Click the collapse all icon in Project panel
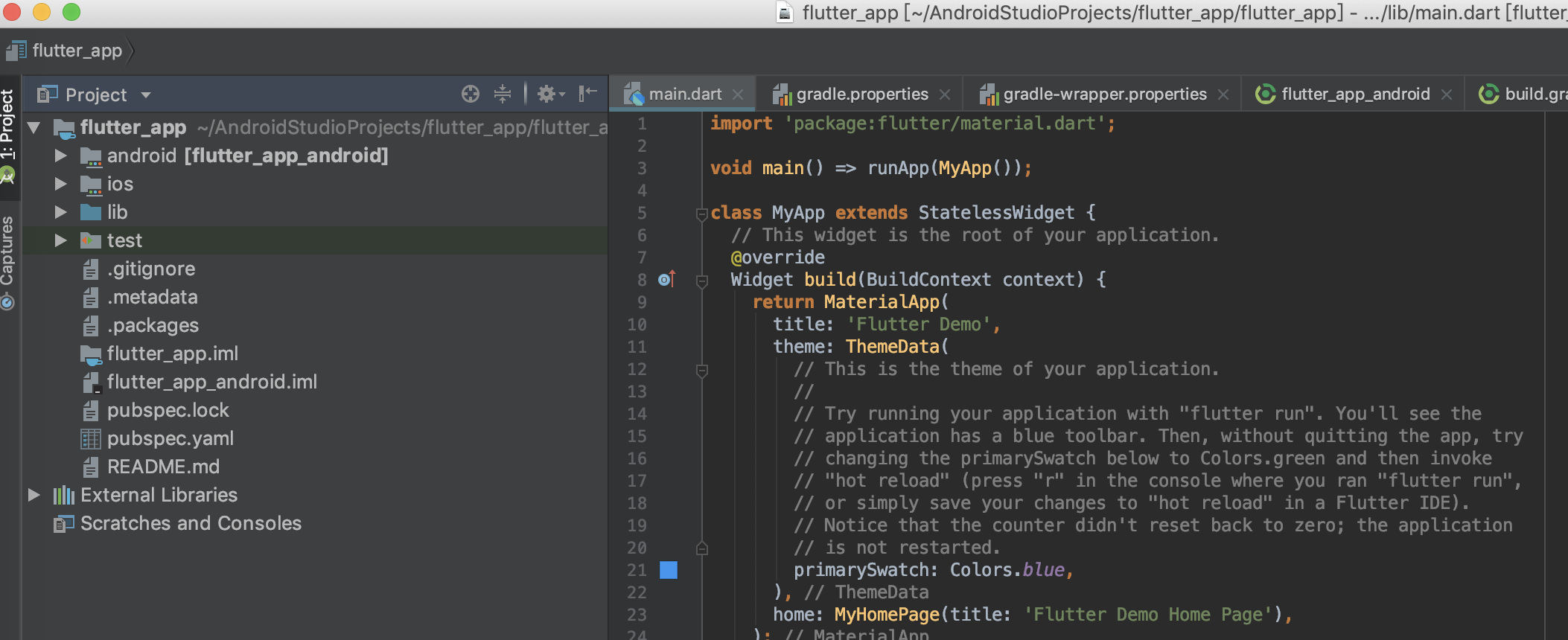Image resolution: width=1568 pixels, height=640 pixels. pyautogui.click(x=503, y=94)
